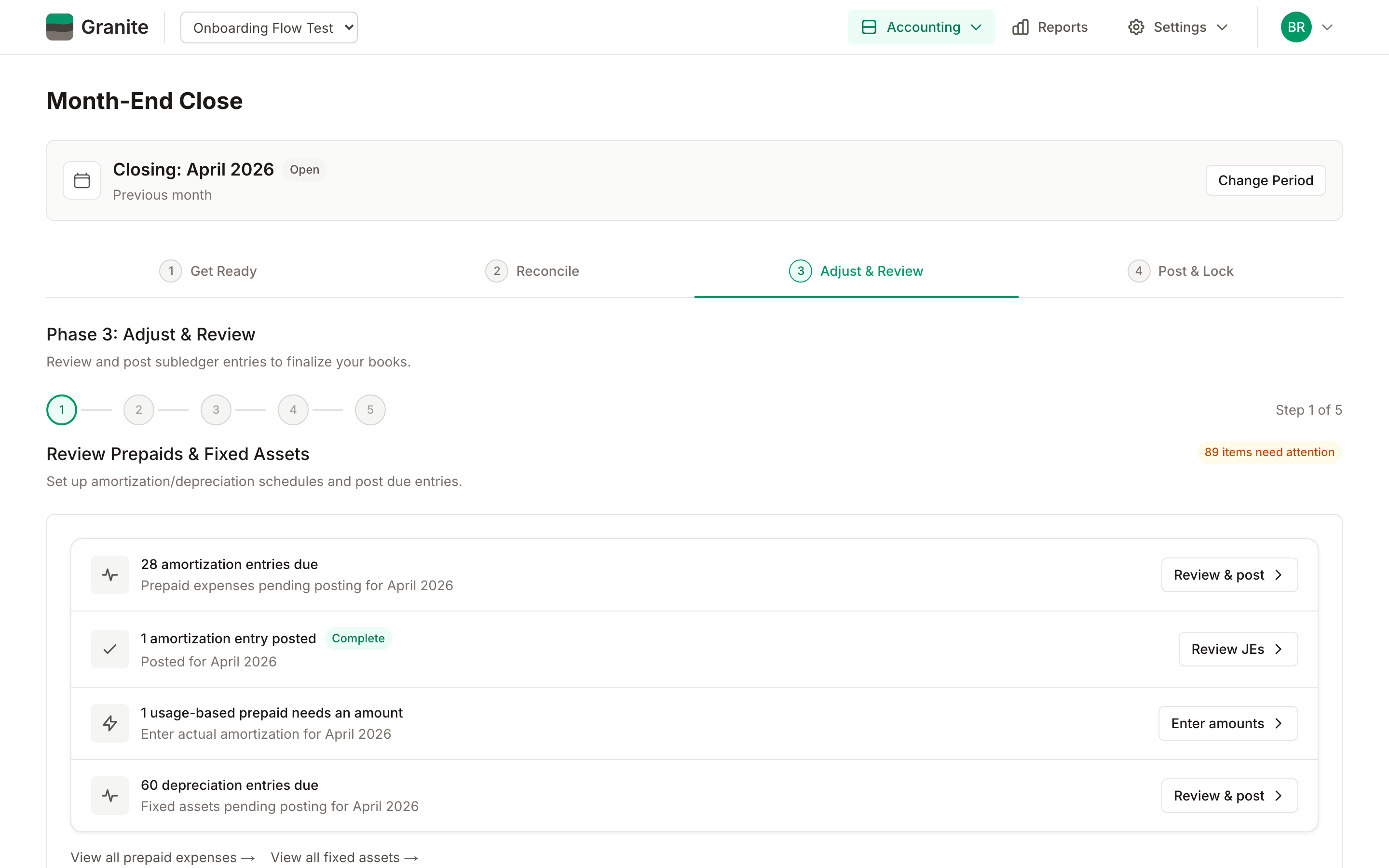Click the 'Posted for April 2026' text
The image size is (1389, 868).
[x=209, y=662]
